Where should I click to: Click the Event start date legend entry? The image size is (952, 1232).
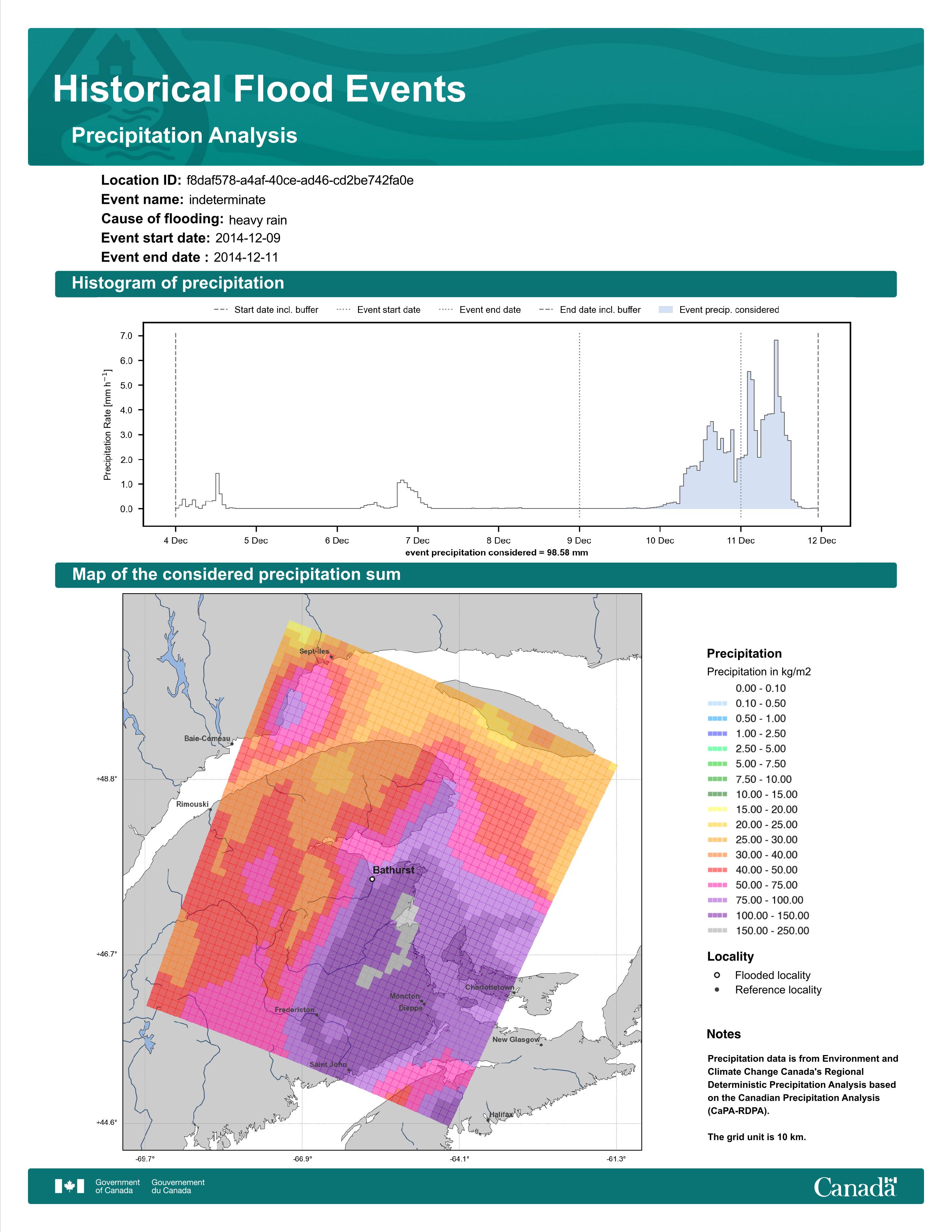click(x=379, y=310)
